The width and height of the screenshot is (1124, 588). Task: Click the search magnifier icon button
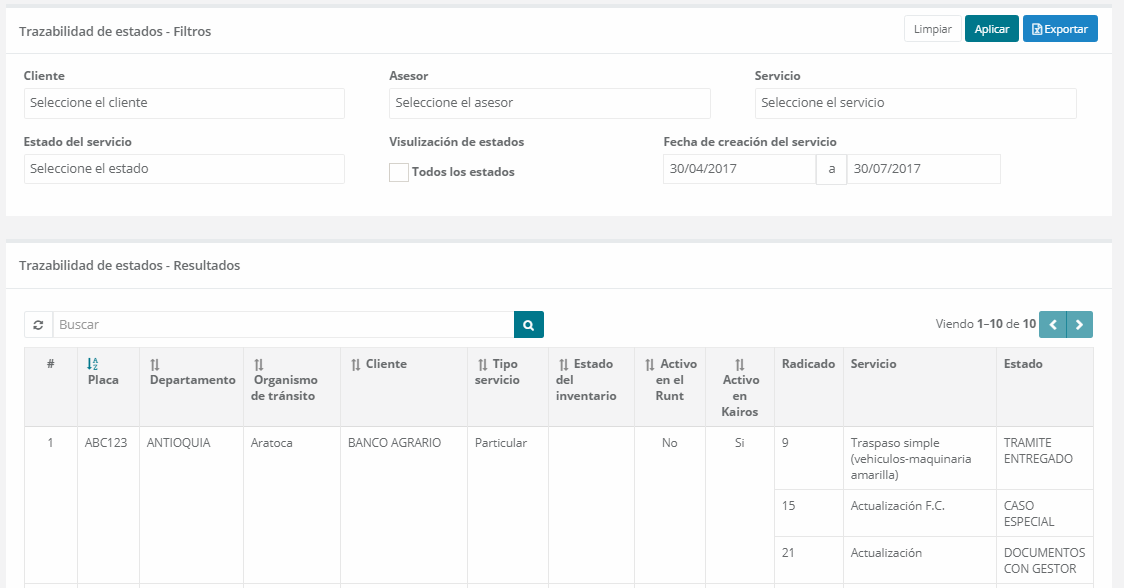coord(528,325)
